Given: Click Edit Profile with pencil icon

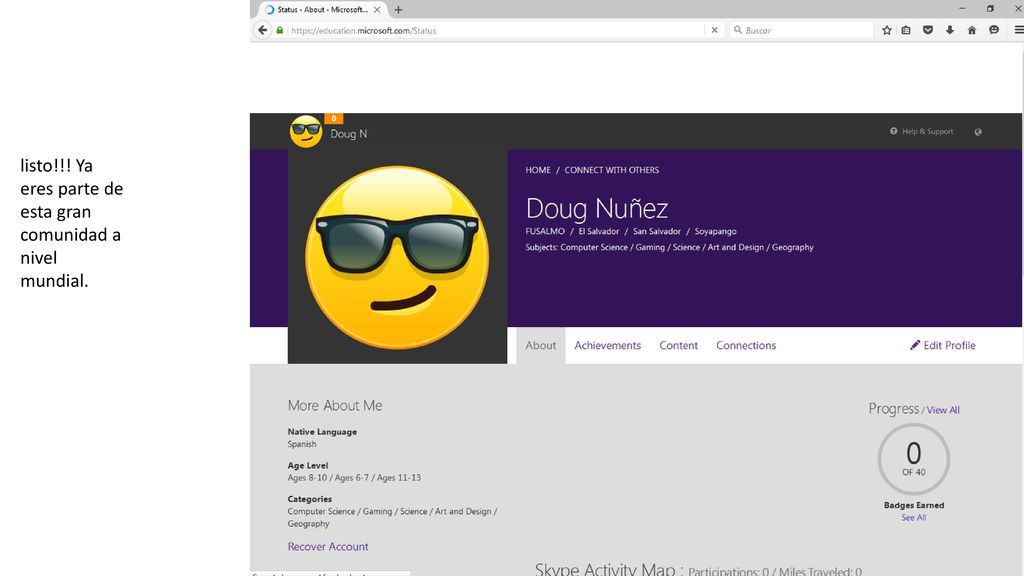Looking at the screenshot, I should pyautogui.click(x=943, y=345).
